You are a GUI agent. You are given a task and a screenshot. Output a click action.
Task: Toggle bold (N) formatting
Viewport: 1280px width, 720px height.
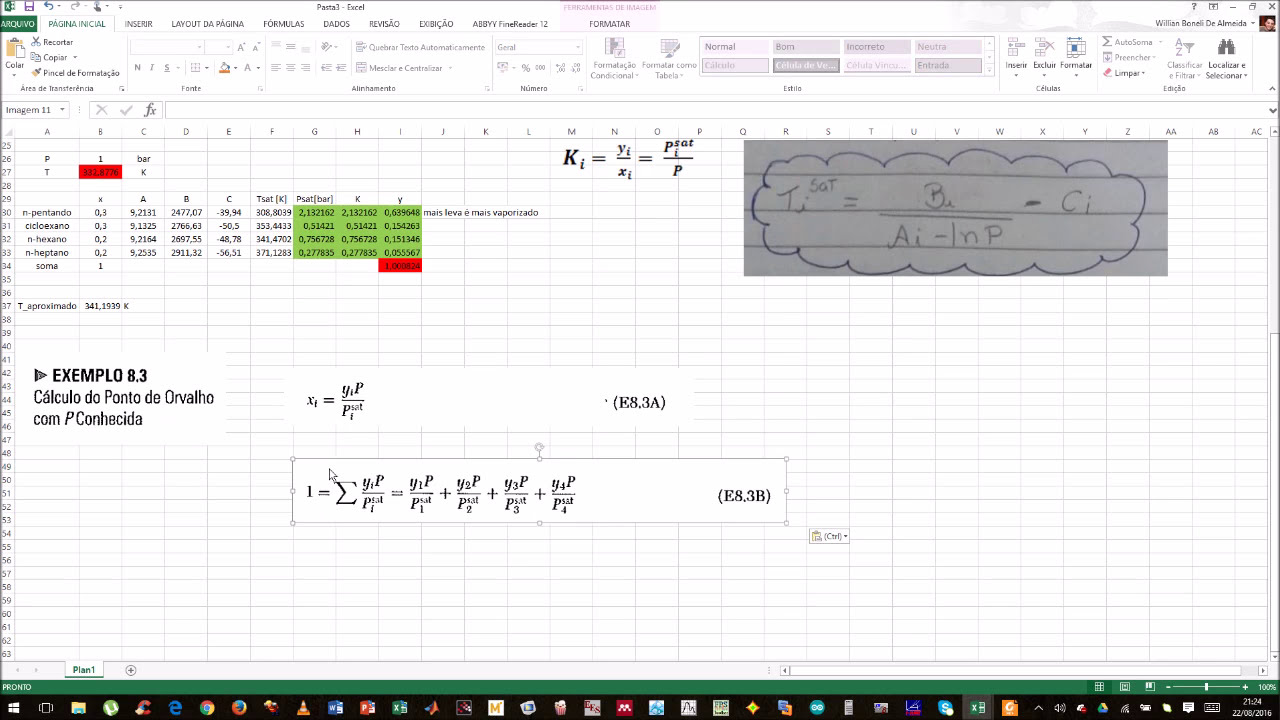pos(138,68)
